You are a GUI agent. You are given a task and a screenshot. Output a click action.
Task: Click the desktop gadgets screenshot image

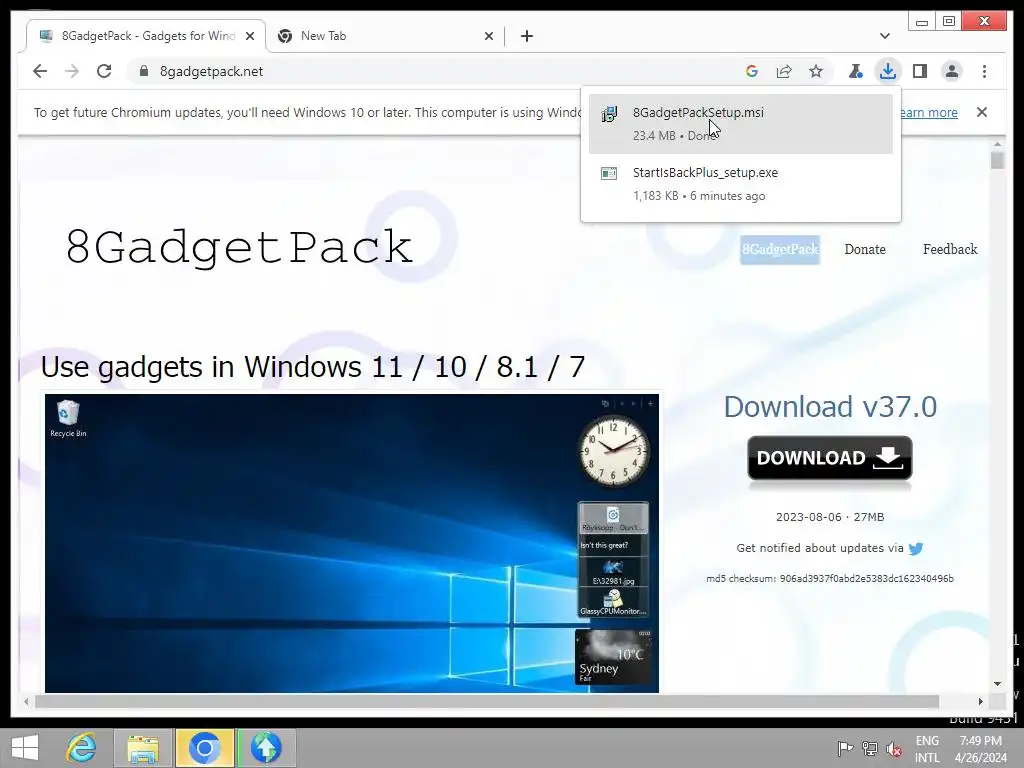351,543
